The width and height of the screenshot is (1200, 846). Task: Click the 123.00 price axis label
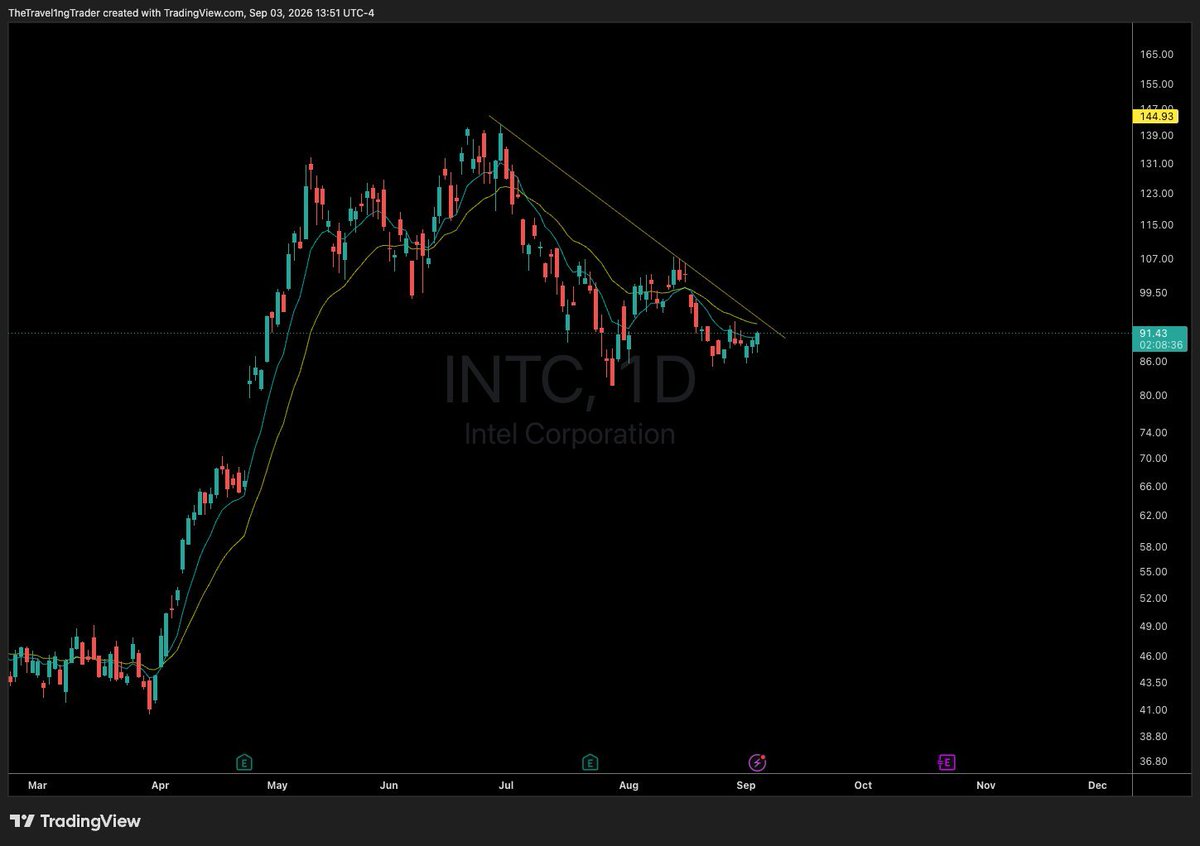pos(1155,193)
